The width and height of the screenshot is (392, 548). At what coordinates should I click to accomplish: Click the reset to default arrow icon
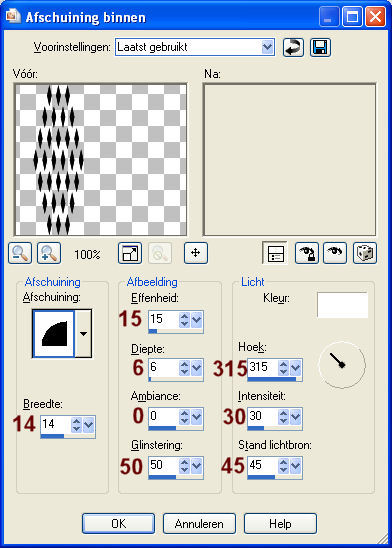[x=293, y=47]
